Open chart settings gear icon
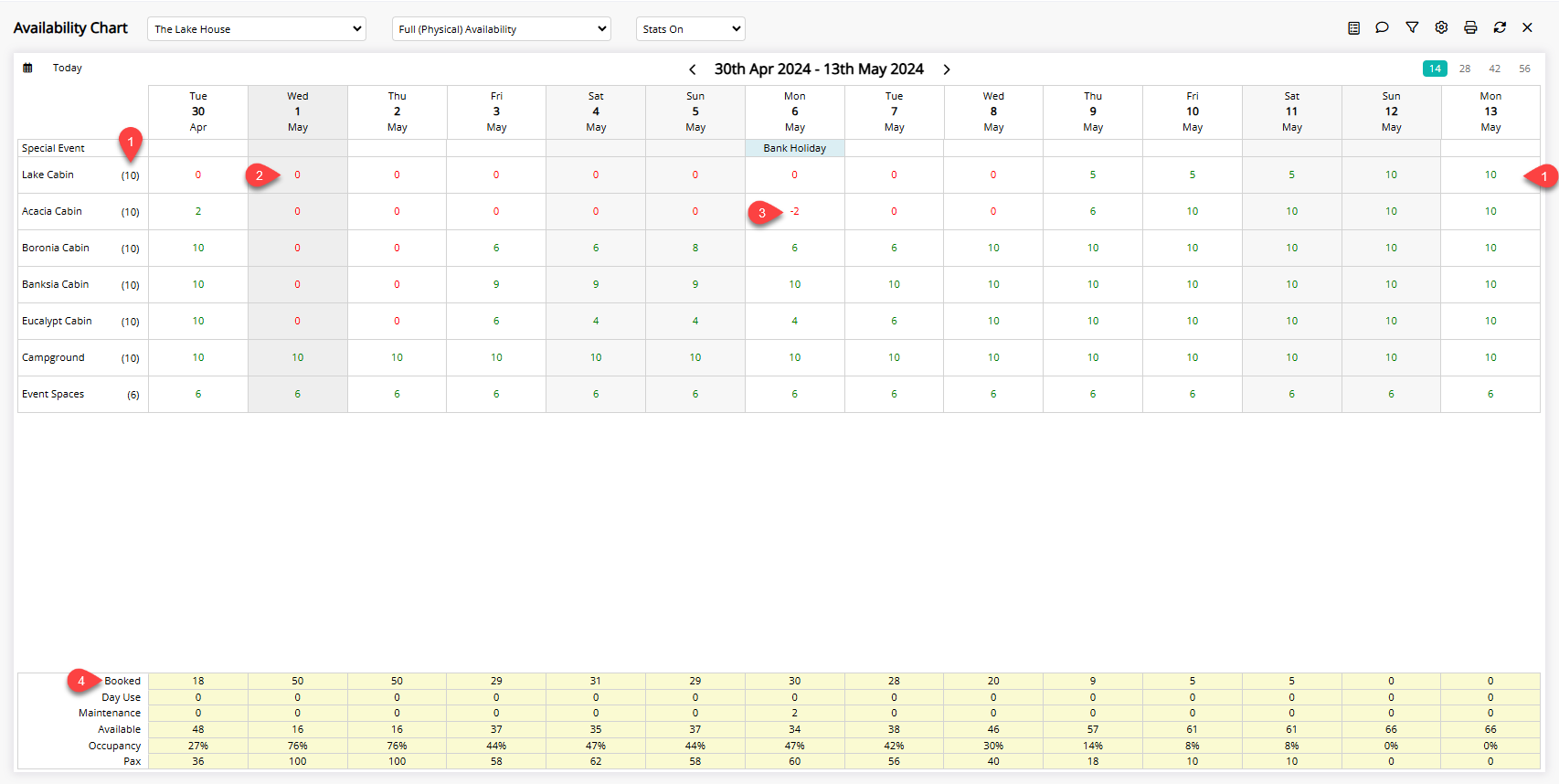 (x=1441, y=28)
